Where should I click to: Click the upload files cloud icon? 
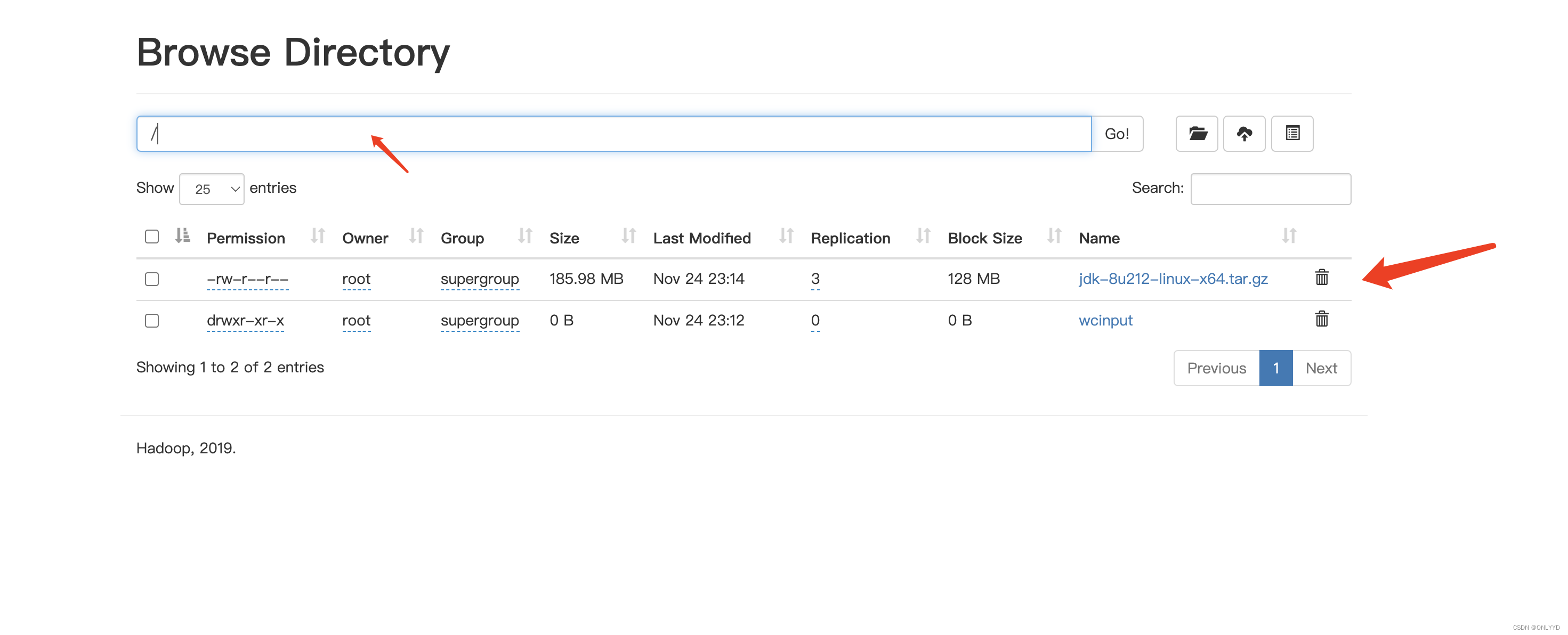click(x=1243, y=133)
